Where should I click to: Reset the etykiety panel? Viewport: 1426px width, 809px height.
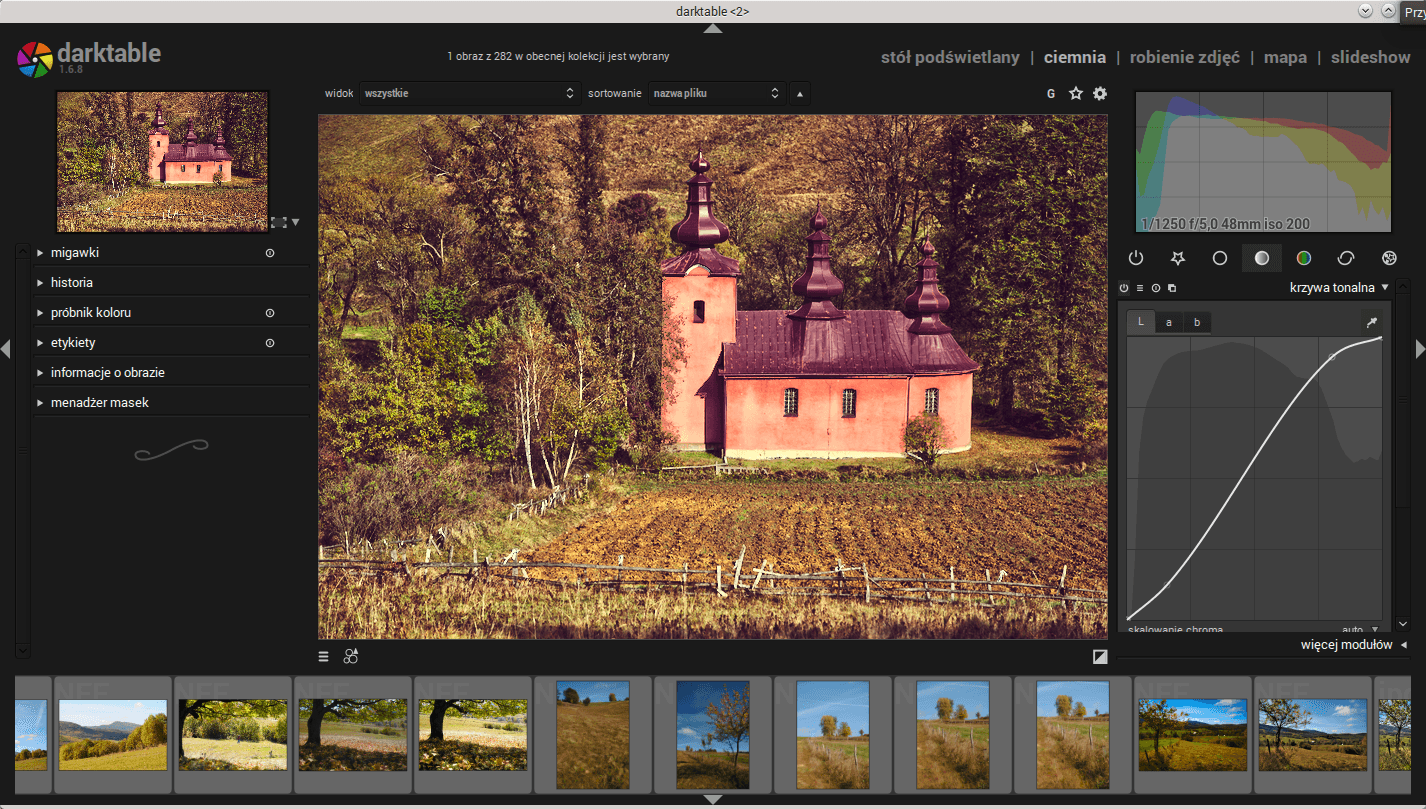(270, 343)
